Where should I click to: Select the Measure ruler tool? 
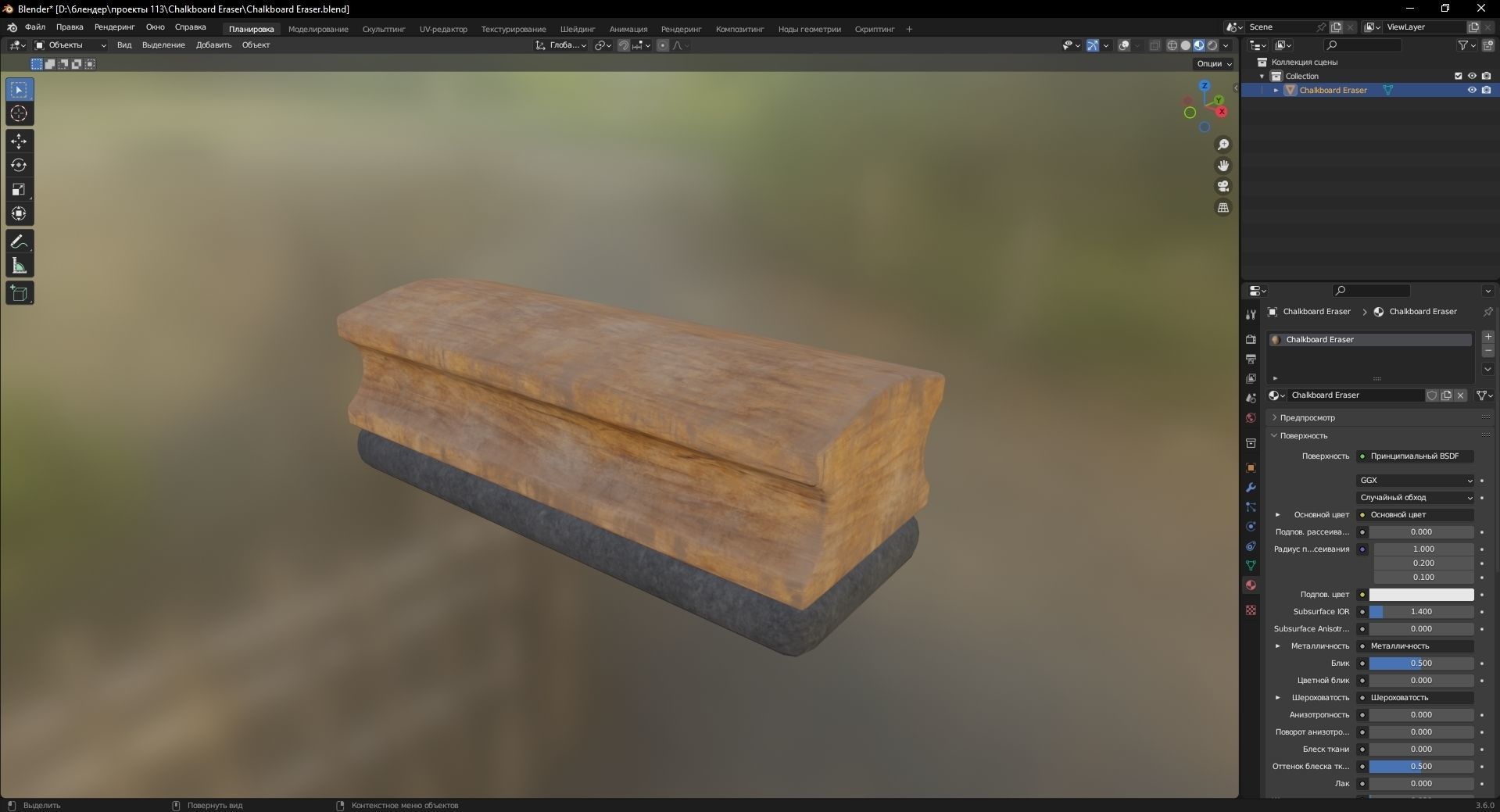point(19,266)
